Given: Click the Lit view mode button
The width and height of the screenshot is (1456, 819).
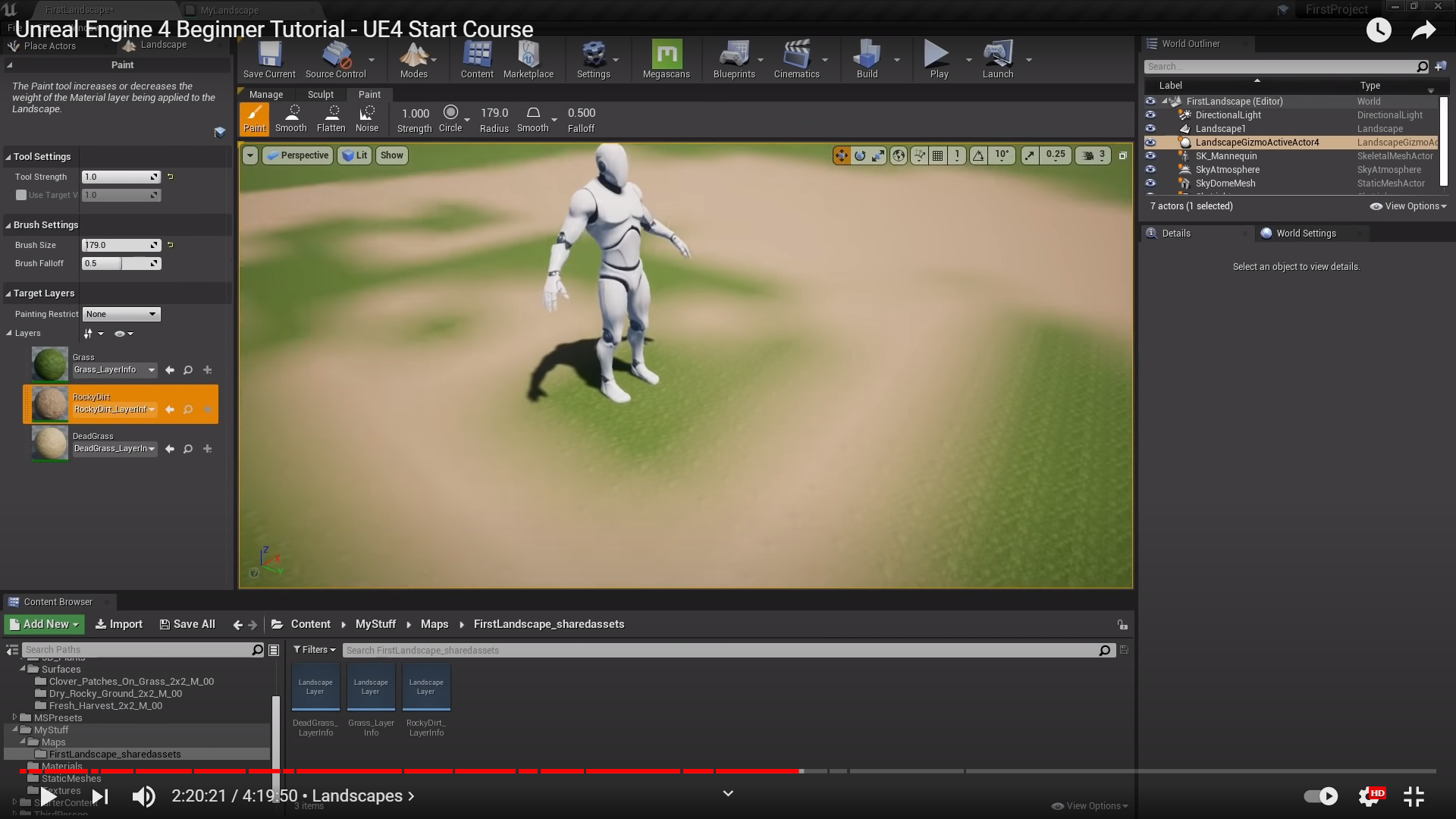Looking at the screenshot, I should (x=355, y=155).
